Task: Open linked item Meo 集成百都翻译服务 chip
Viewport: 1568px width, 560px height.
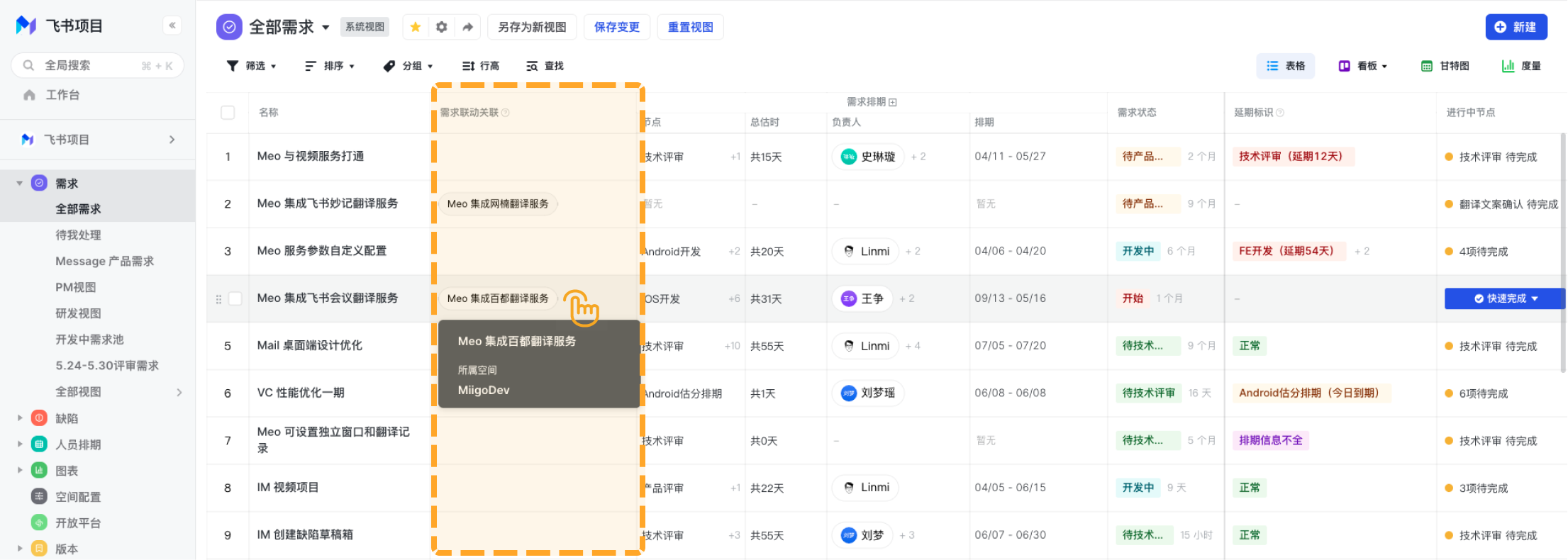Action: pos(498,298)
